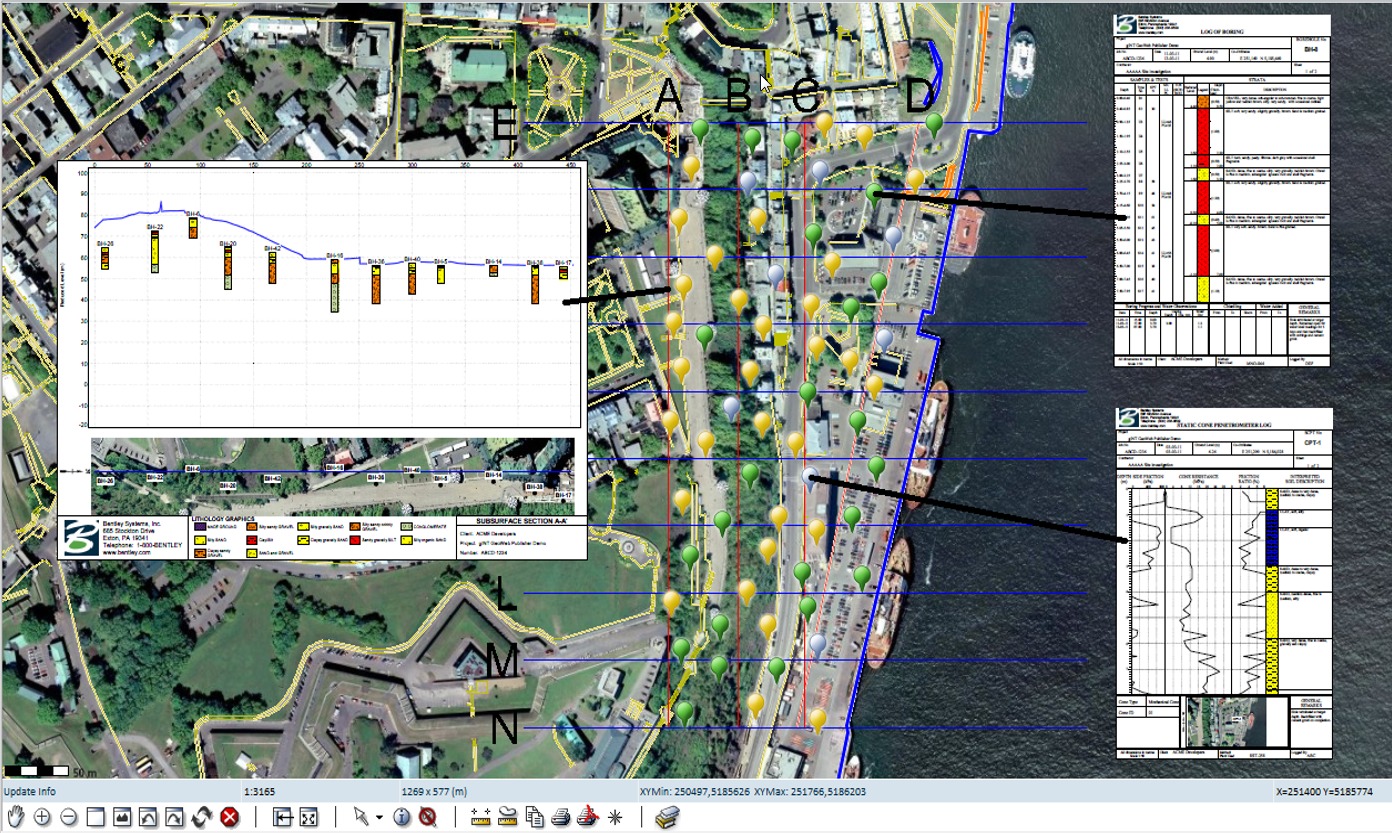
Task: Open the Static Cone Penetrometer Log sheet
Action: (1224, 580)
